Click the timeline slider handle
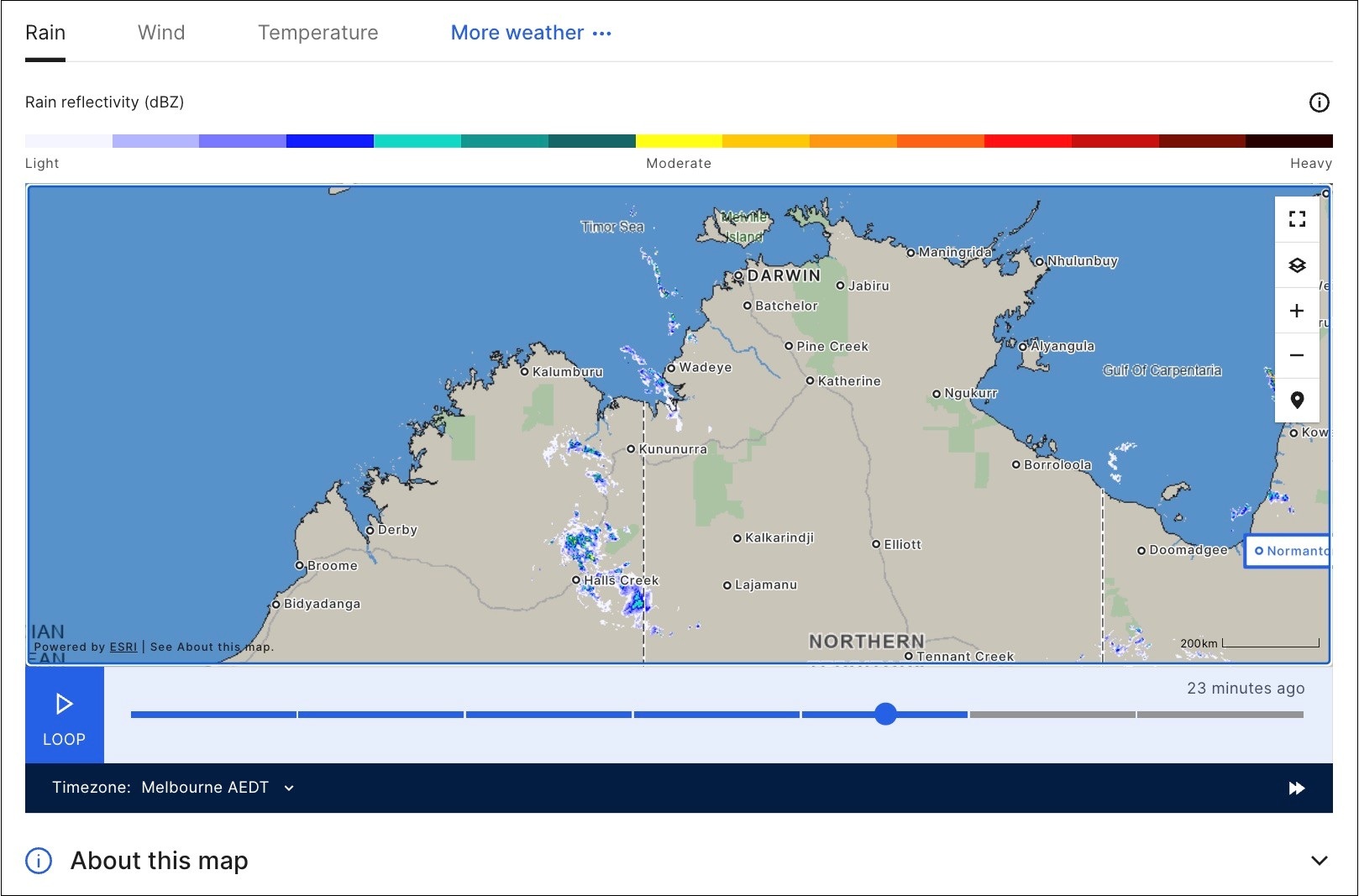This screenshot has width=1359, height=896. [x=885, y=714]
